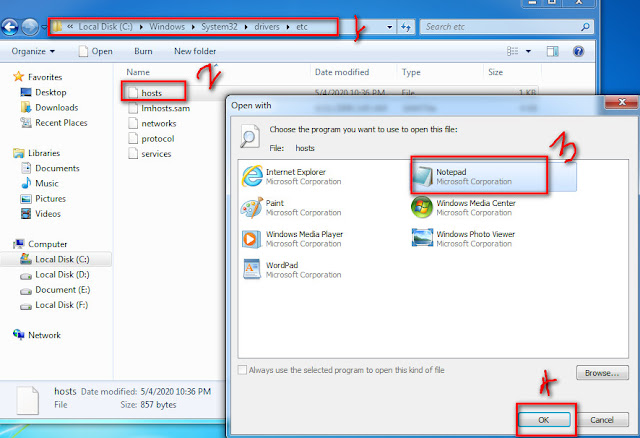This screenshot has height=438, width=640.
Task: Click System32 in the address breadcrumb
Action: pyautogui.click(x=219, y=27)
